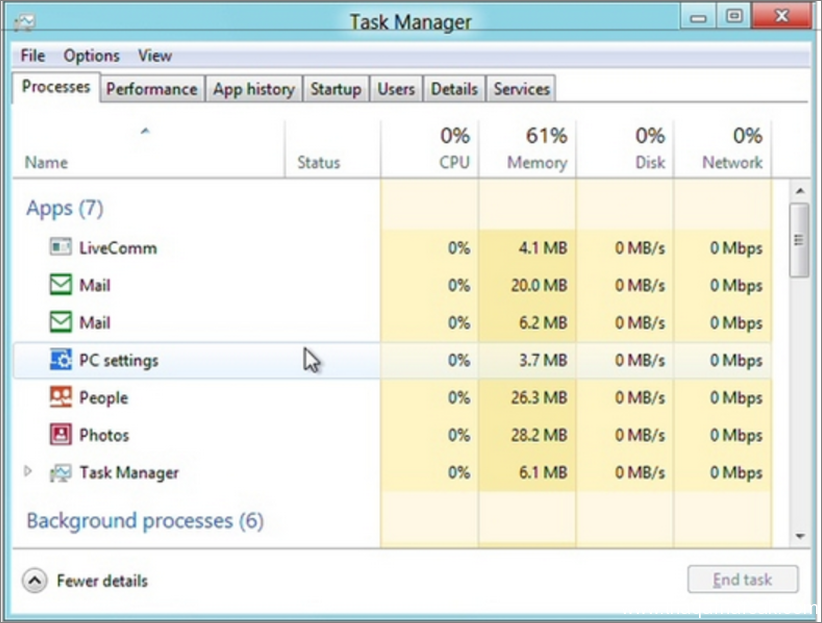Viewport: 822px width, 623px height.
Task: Switch to the Performance tab
Action: (x=152, y=89)
